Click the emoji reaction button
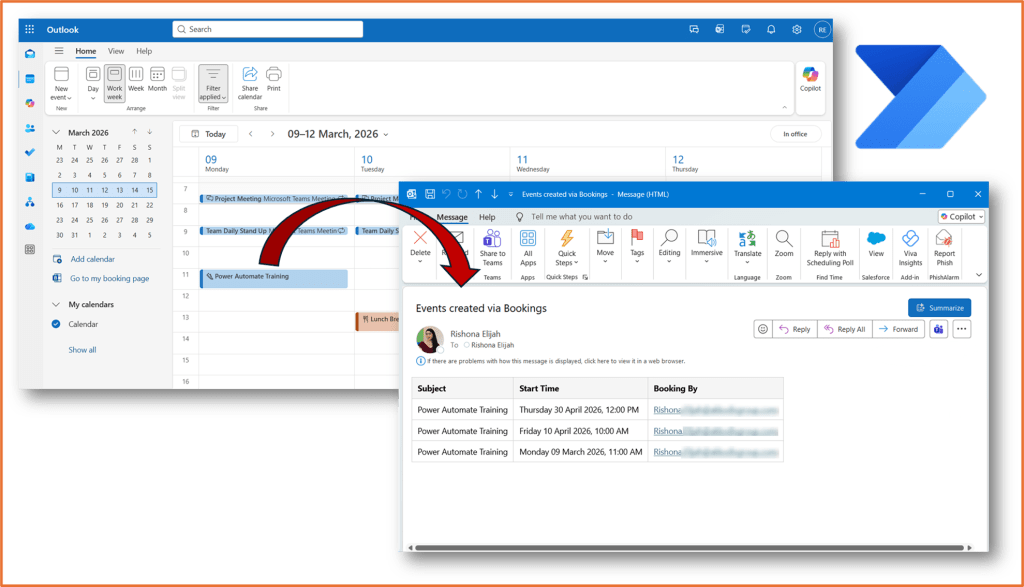 pos(763,329)
